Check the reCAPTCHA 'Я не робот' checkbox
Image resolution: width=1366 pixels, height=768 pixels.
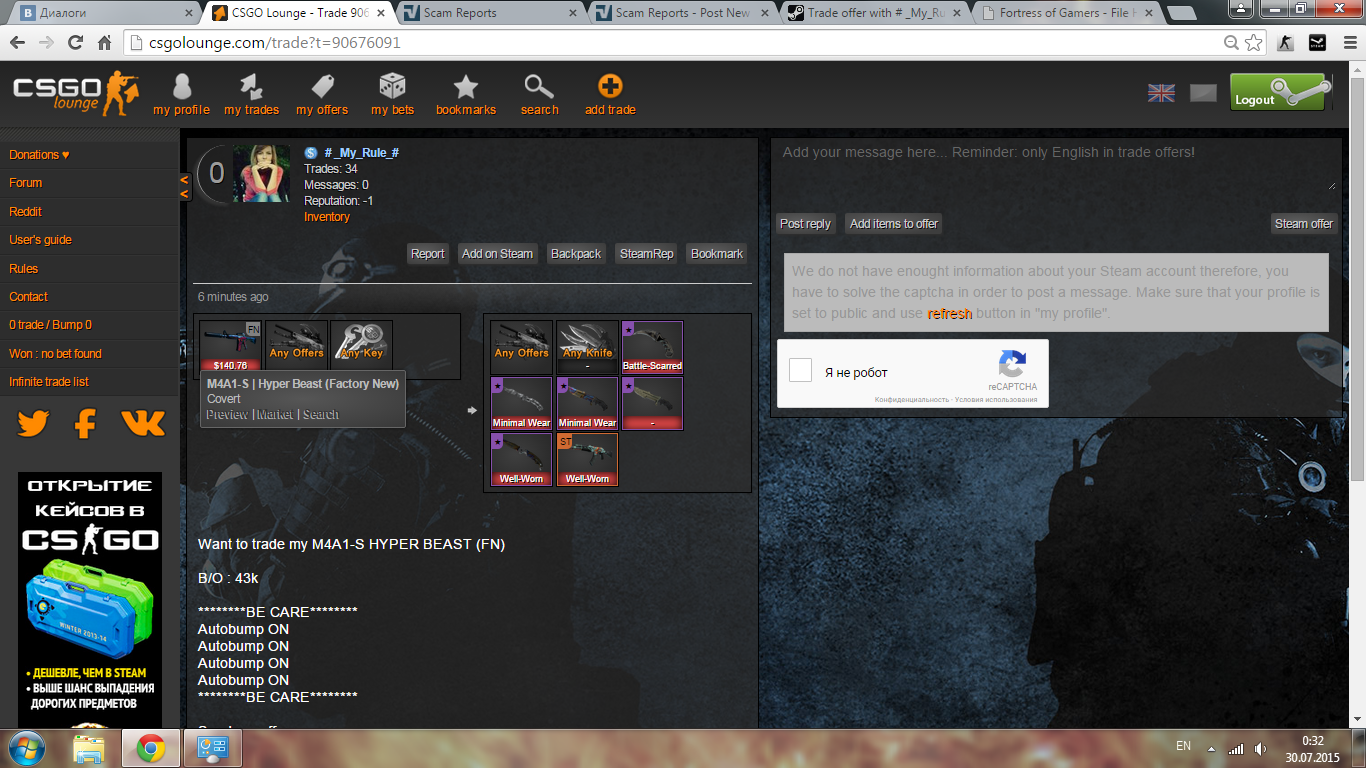800,371
